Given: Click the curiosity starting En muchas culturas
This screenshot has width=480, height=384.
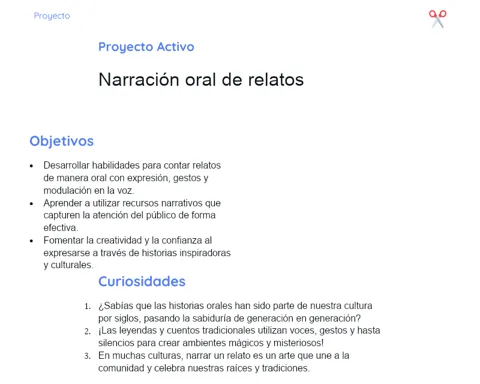Looking at the screenshot, I should [x=224, y=362].
